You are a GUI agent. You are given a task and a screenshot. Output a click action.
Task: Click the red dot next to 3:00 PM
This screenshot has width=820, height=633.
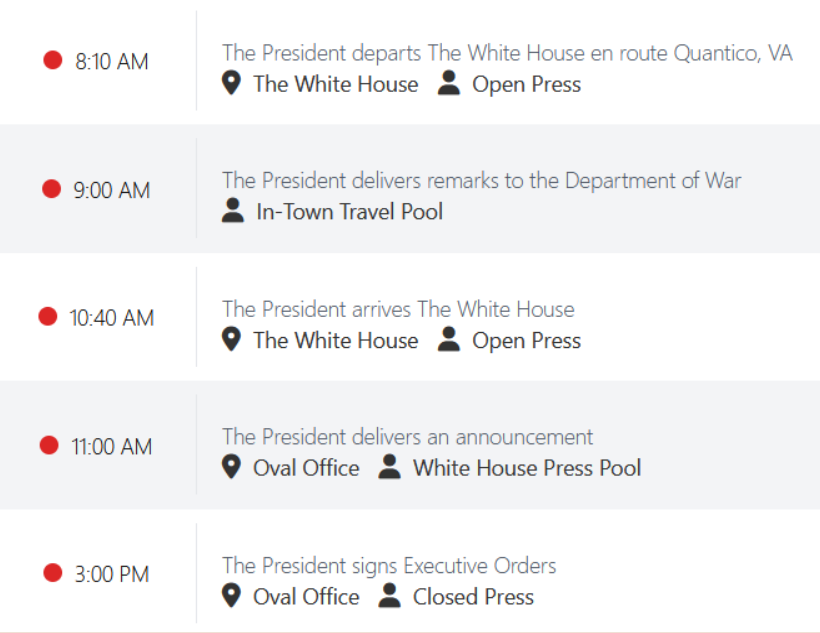tap(53, 573)
